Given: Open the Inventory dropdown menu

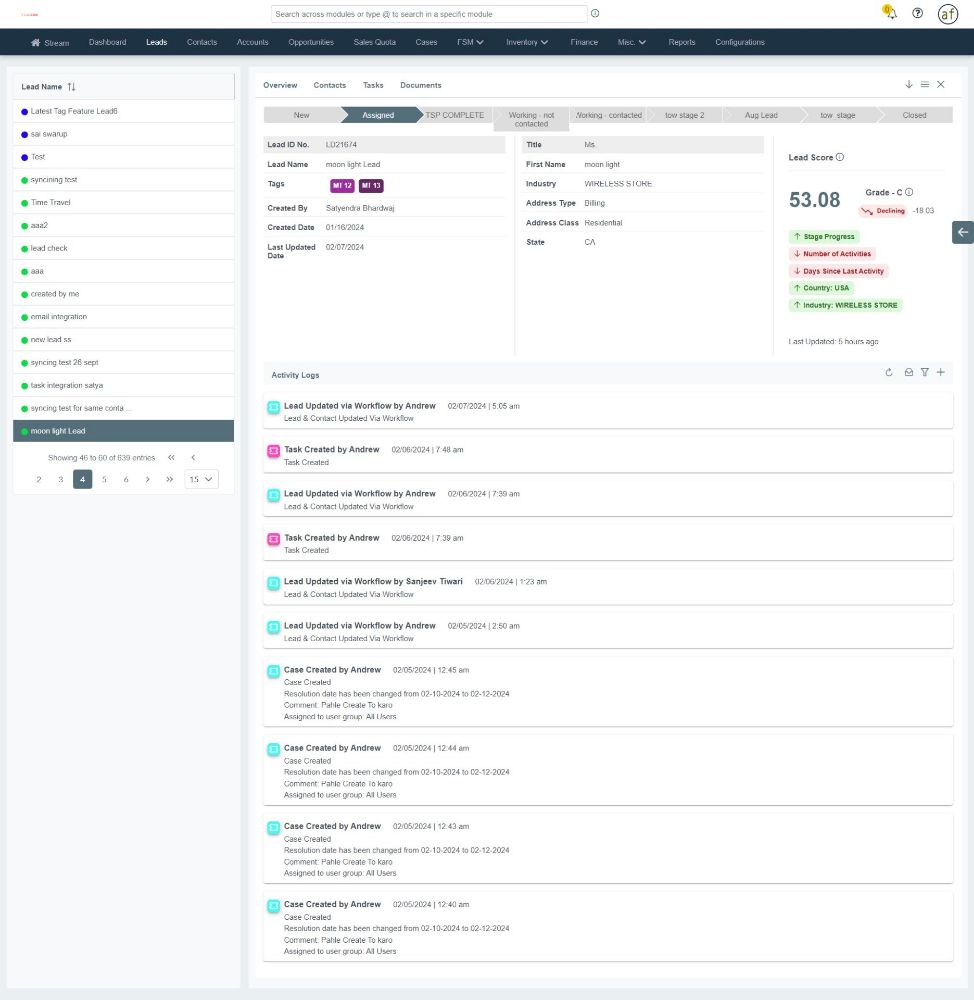Looking at the screenshot, I should (x=527, y=42).
